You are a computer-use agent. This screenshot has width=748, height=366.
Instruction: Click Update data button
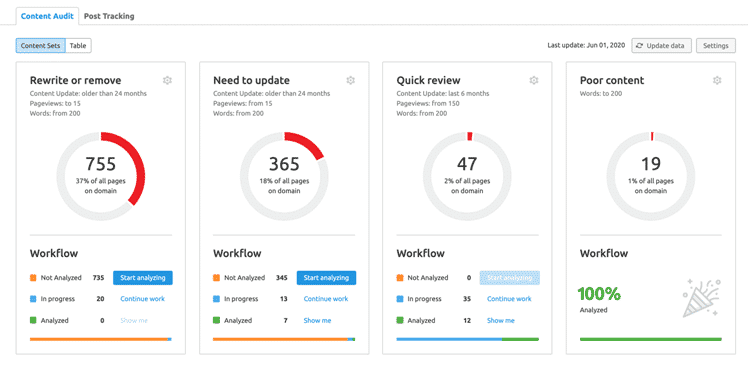point(662,46)
